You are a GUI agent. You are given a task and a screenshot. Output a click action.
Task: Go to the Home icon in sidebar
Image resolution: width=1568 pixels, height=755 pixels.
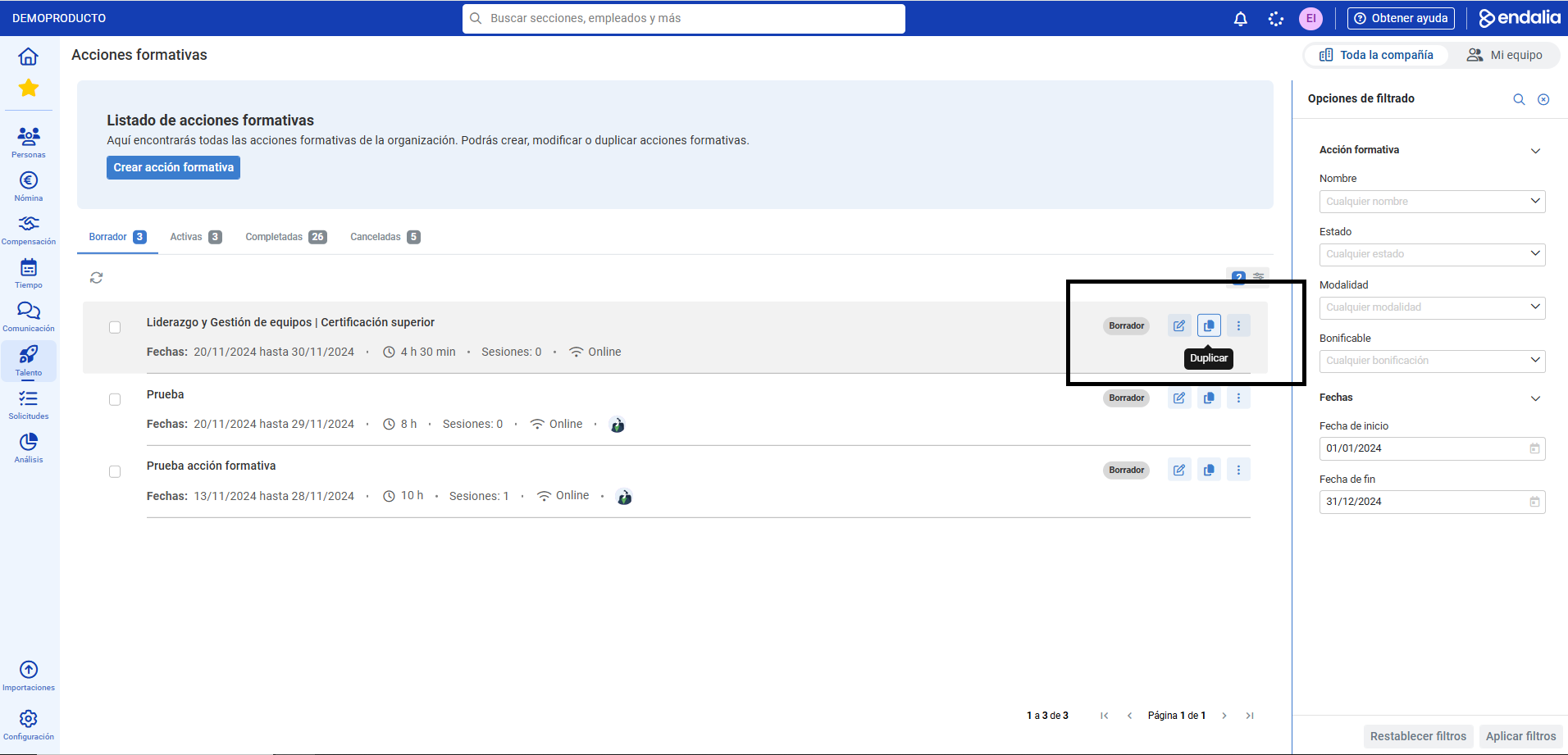click(x=29, y=57)
